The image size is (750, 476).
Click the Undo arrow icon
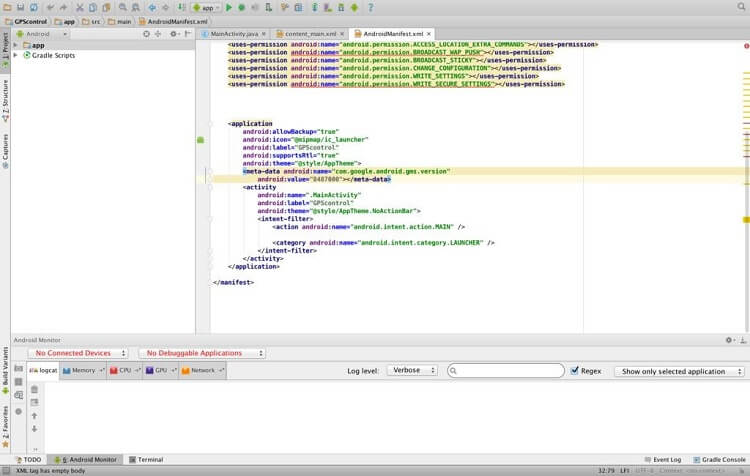tap(50, 7)
